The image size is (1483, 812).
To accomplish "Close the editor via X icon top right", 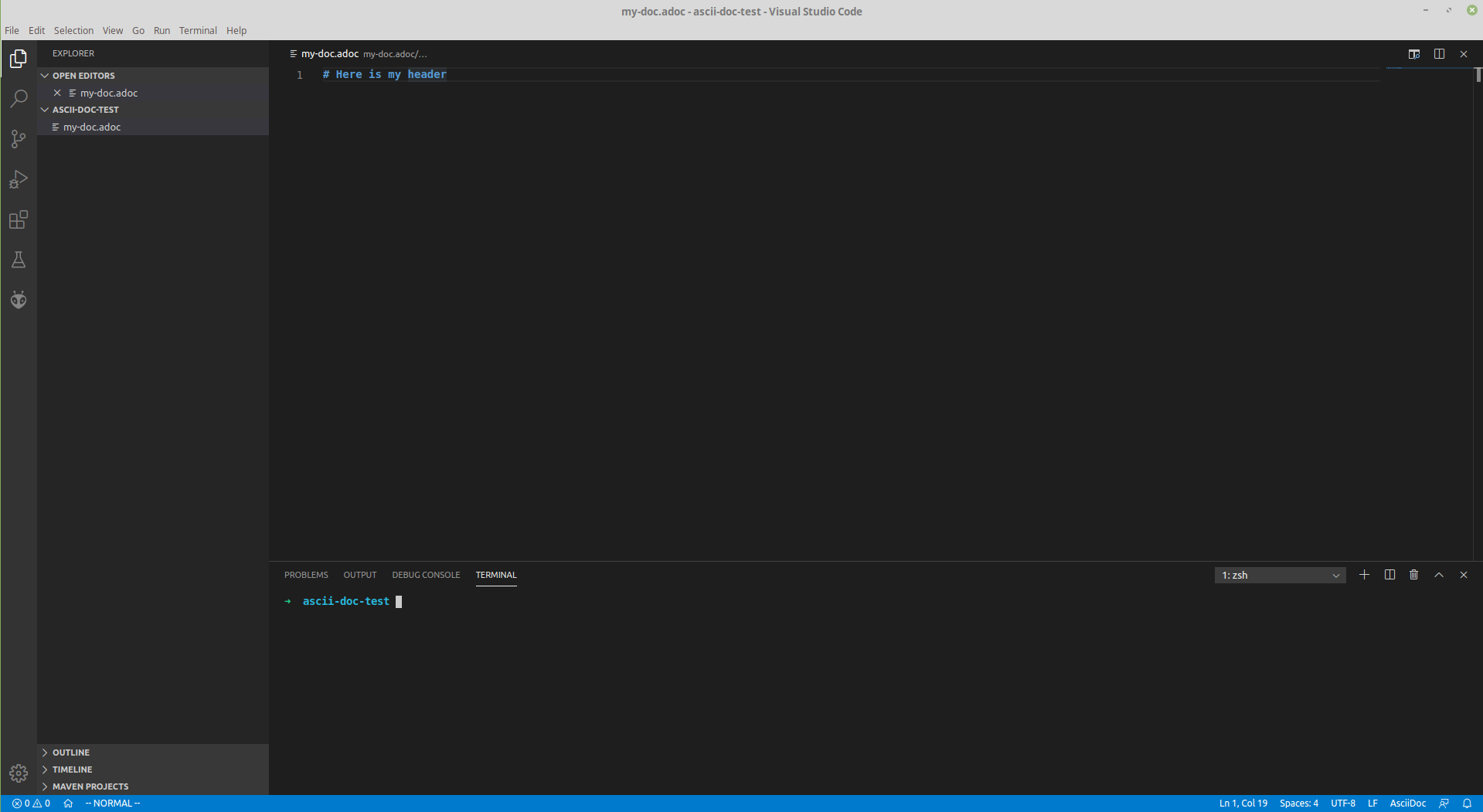I will tap(1464, 54).
